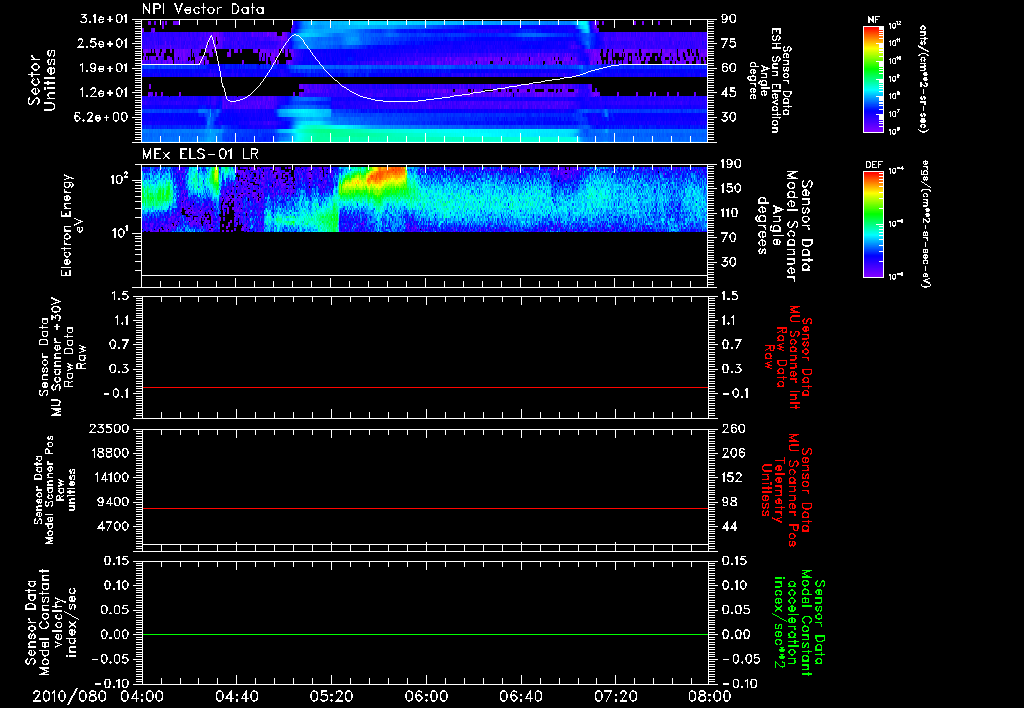Click the '1.9e+01' sector tick label

(x=103, y=68)
